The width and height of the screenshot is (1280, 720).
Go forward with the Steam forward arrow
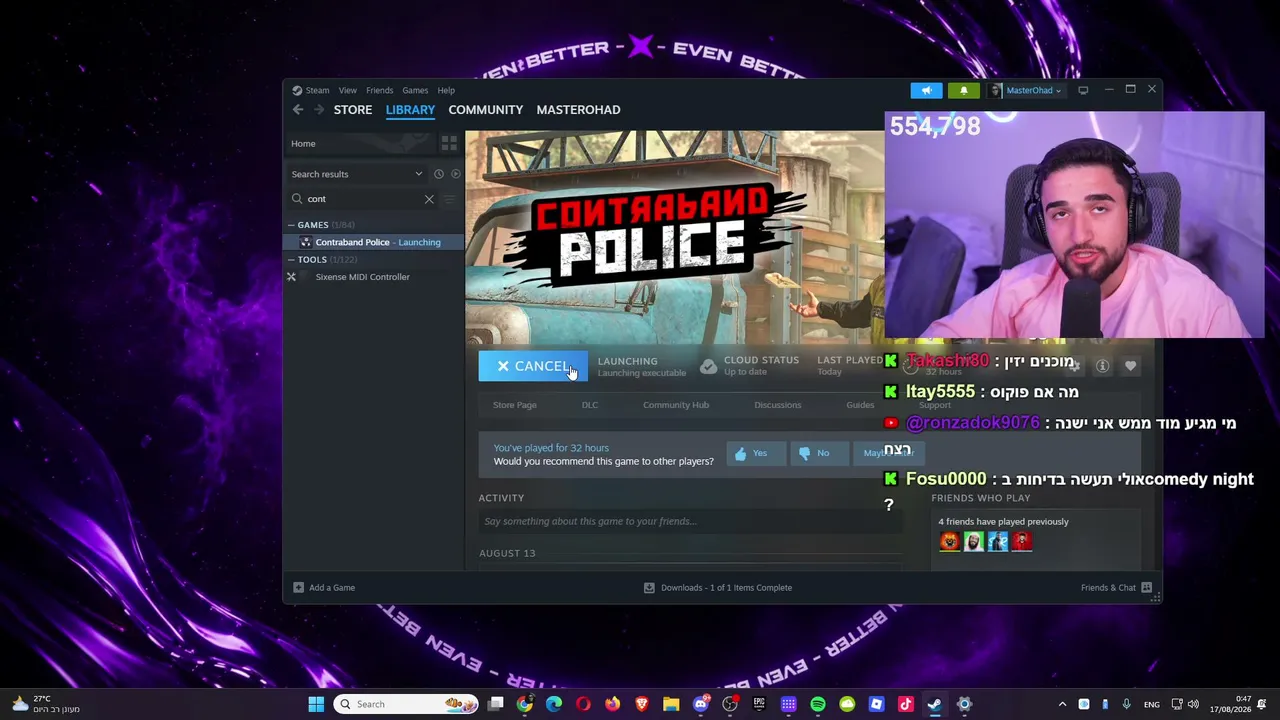tap(319, 110)
